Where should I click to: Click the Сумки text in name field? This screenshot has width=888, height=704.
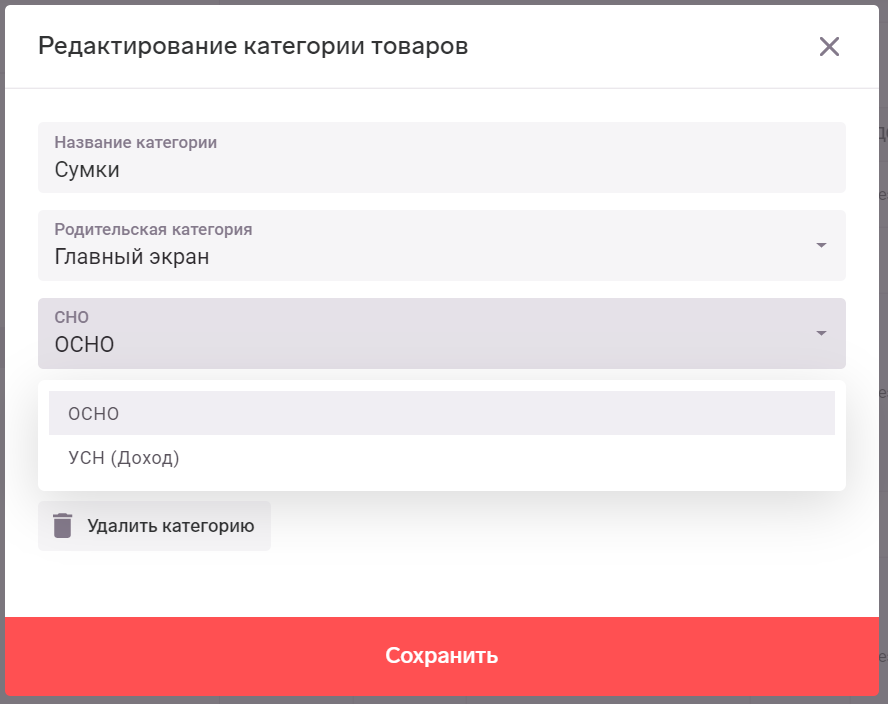[x=87, y=169]
